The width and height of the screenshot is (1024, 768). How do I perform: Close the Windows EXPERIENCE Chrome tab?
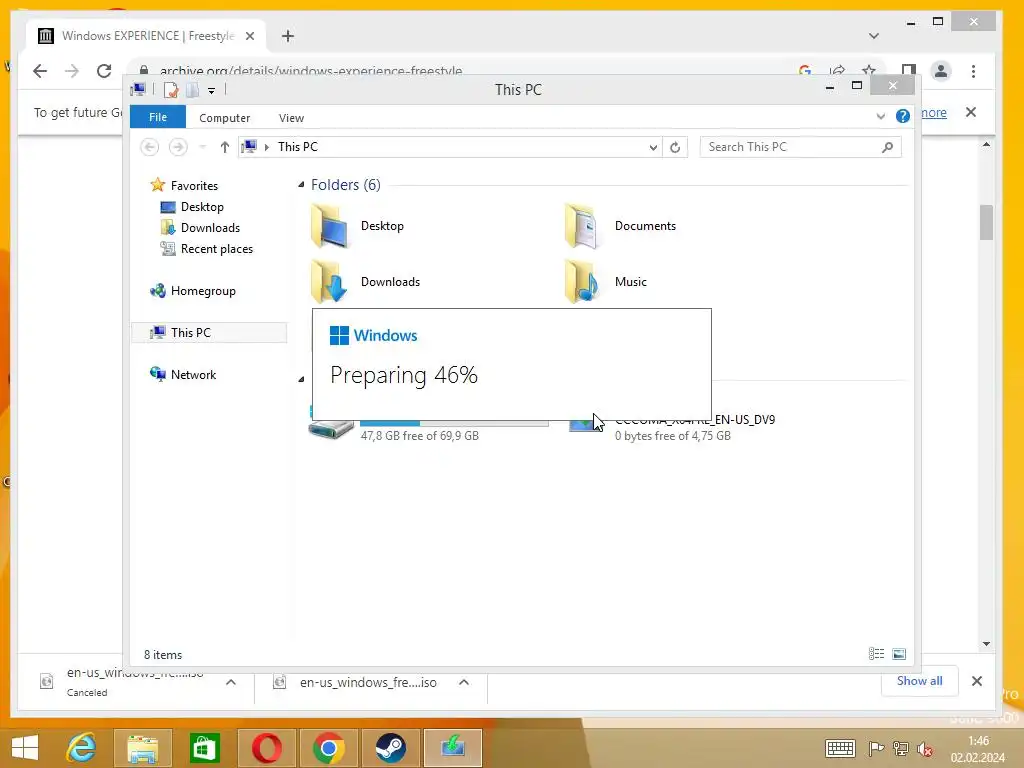[249, 37]
